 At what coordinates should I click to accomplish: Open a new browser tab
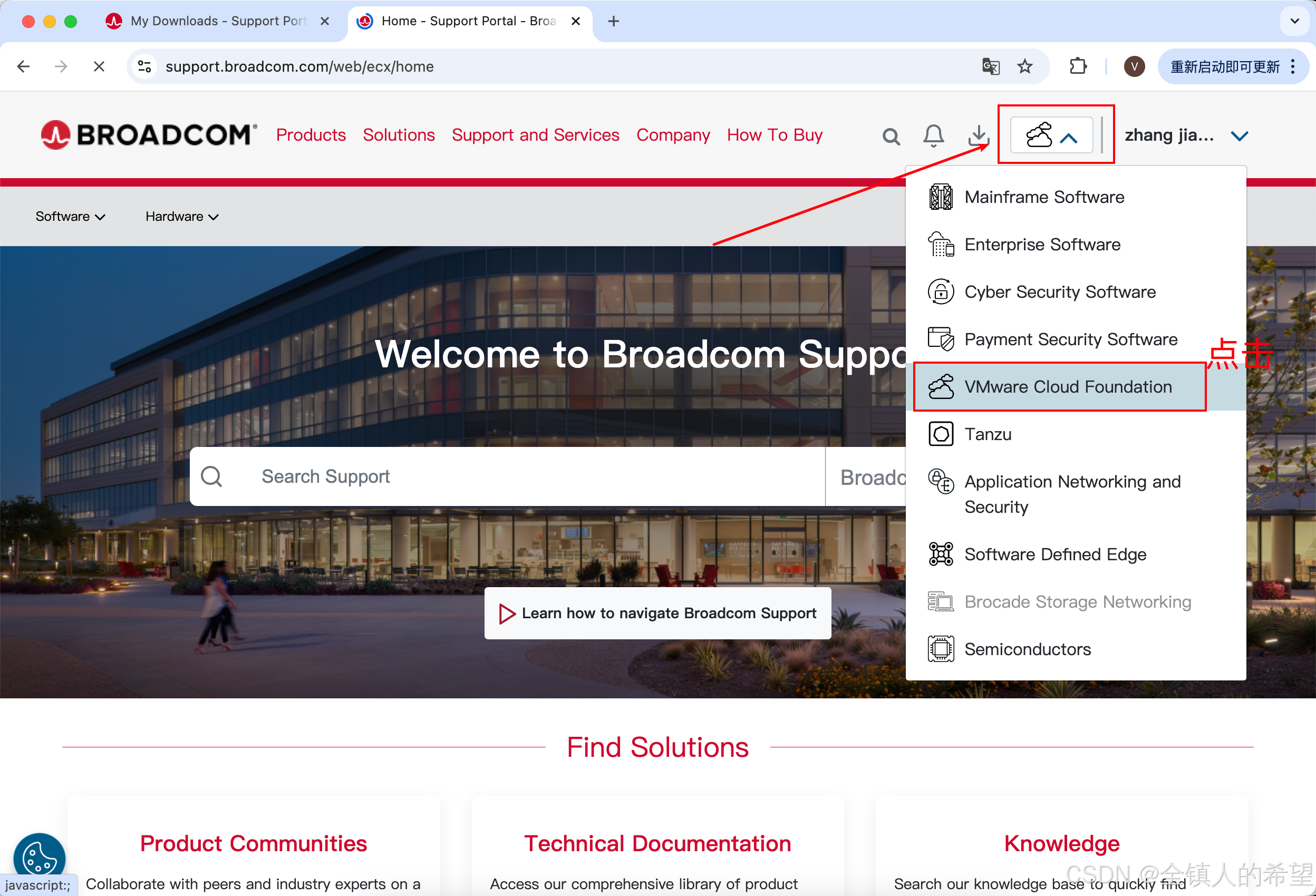(613, 22)
